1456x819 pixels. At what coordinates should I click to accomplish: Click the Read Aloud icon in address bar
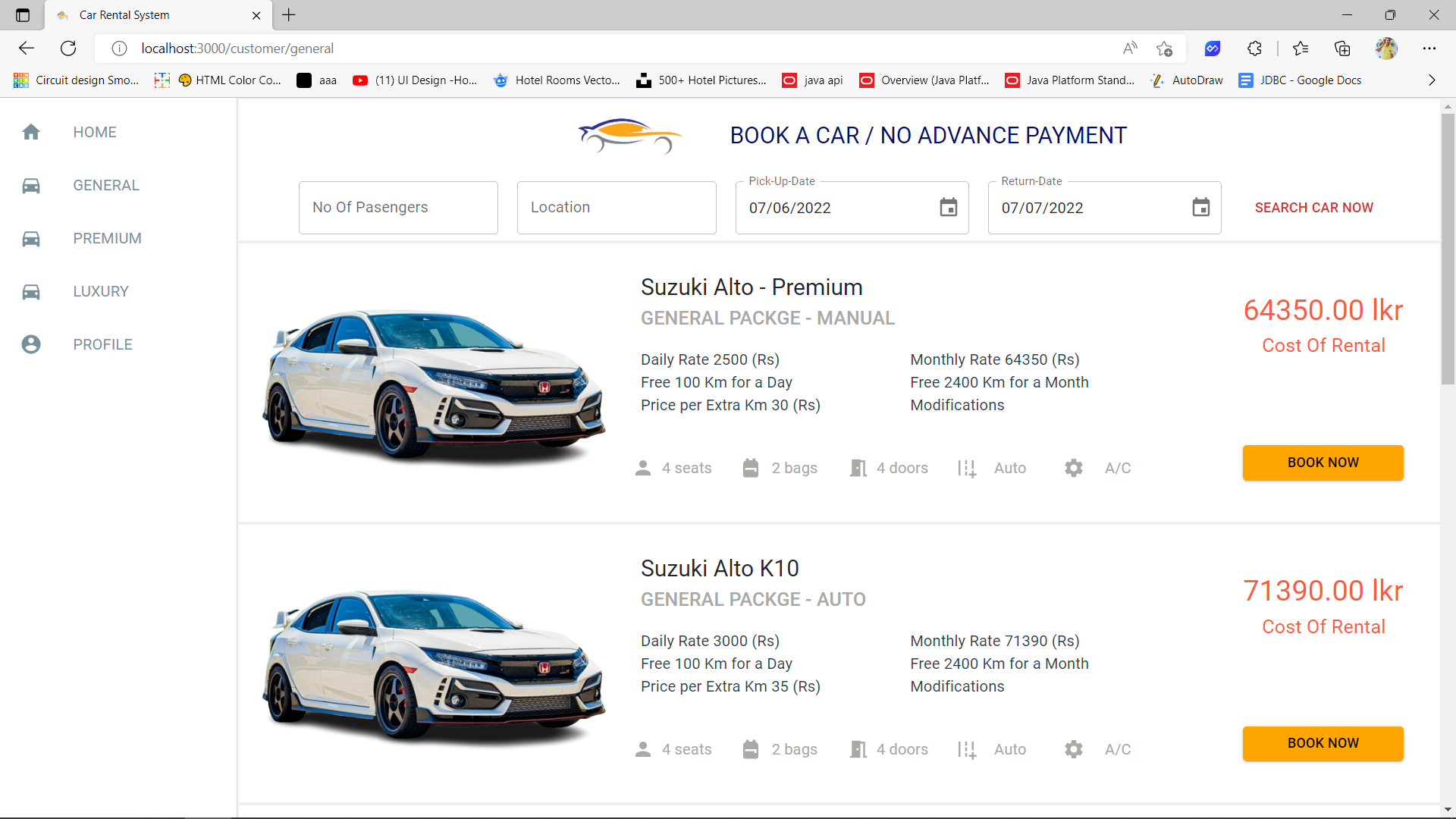click(1130, 49)
